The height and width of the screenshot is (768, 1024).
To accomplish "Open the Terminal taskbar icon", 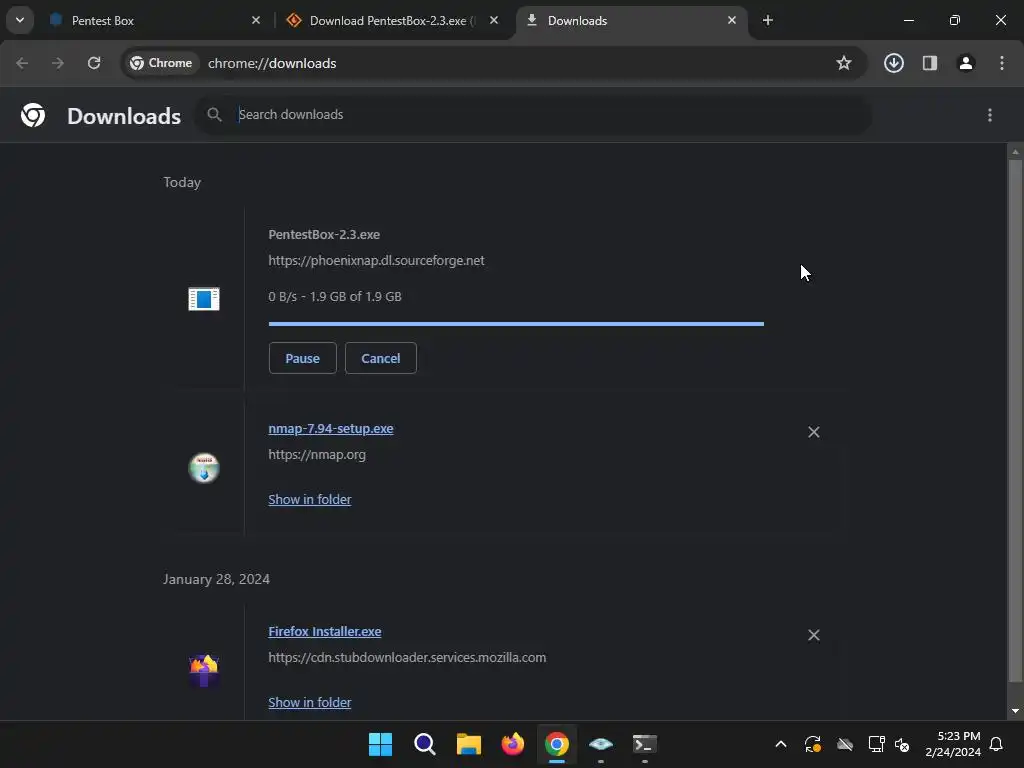I will (x=645, y=744).
